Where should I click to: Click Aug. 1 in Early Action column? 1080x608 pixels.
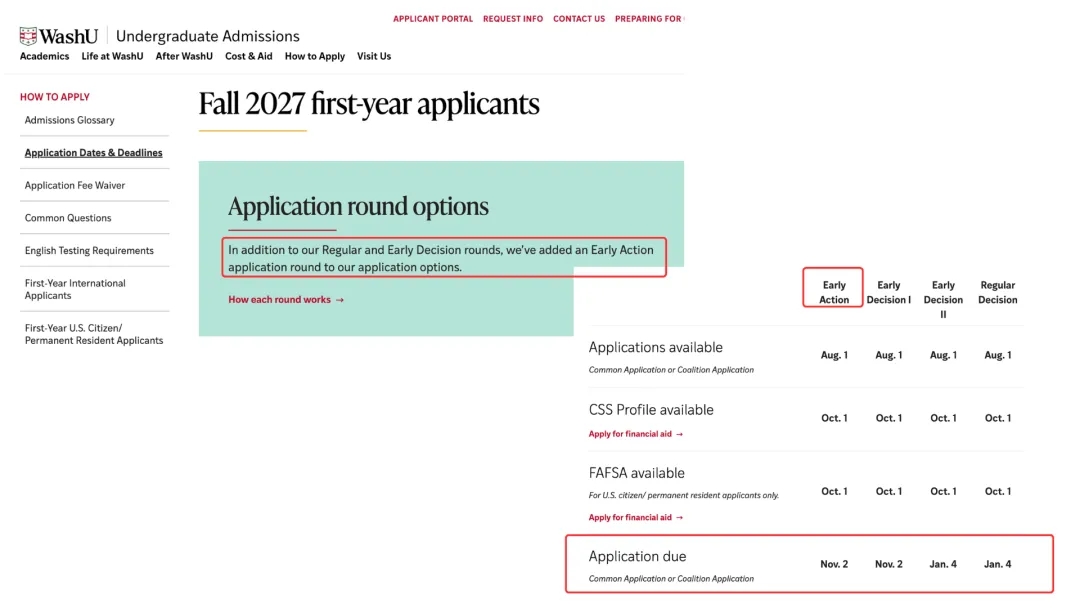pyautogui.click(x=833, y=355)
